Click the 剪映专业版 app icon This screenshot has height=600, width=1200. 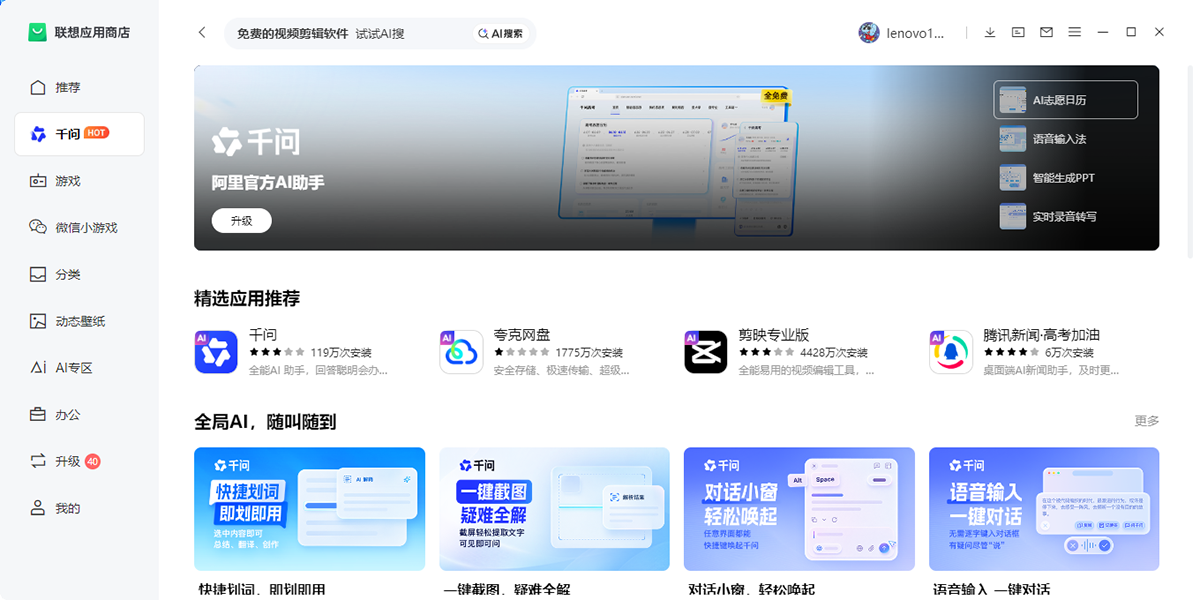point(706,352)
